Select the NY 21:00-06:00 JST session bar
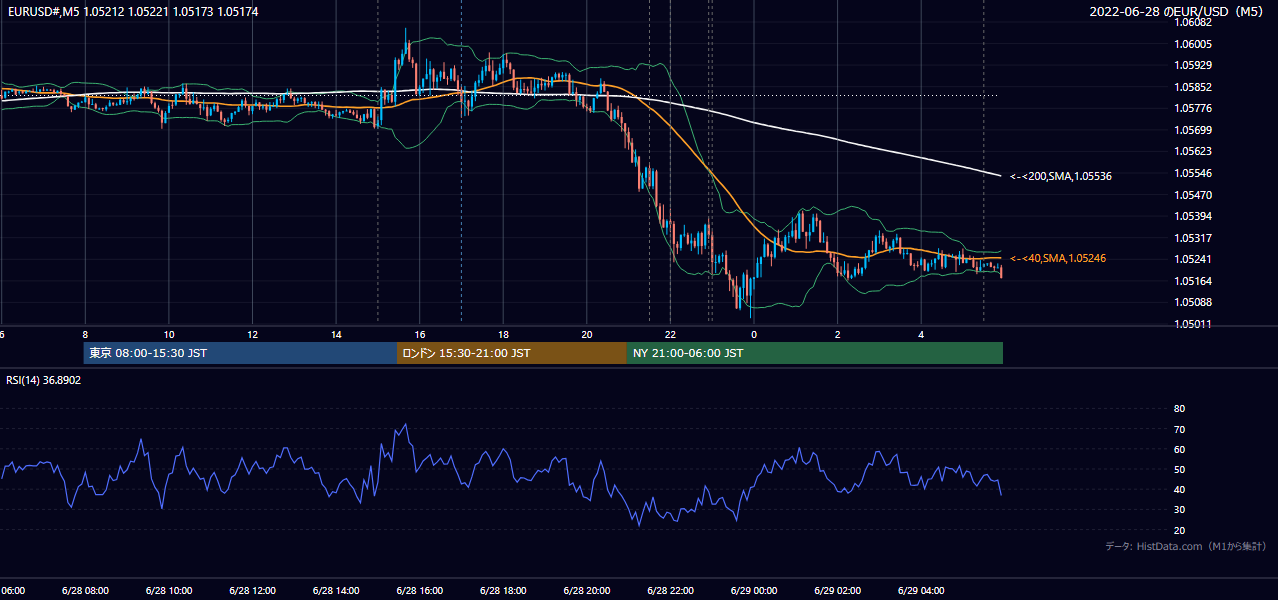This screenshot has width=1278, height=600. point(815,353)
